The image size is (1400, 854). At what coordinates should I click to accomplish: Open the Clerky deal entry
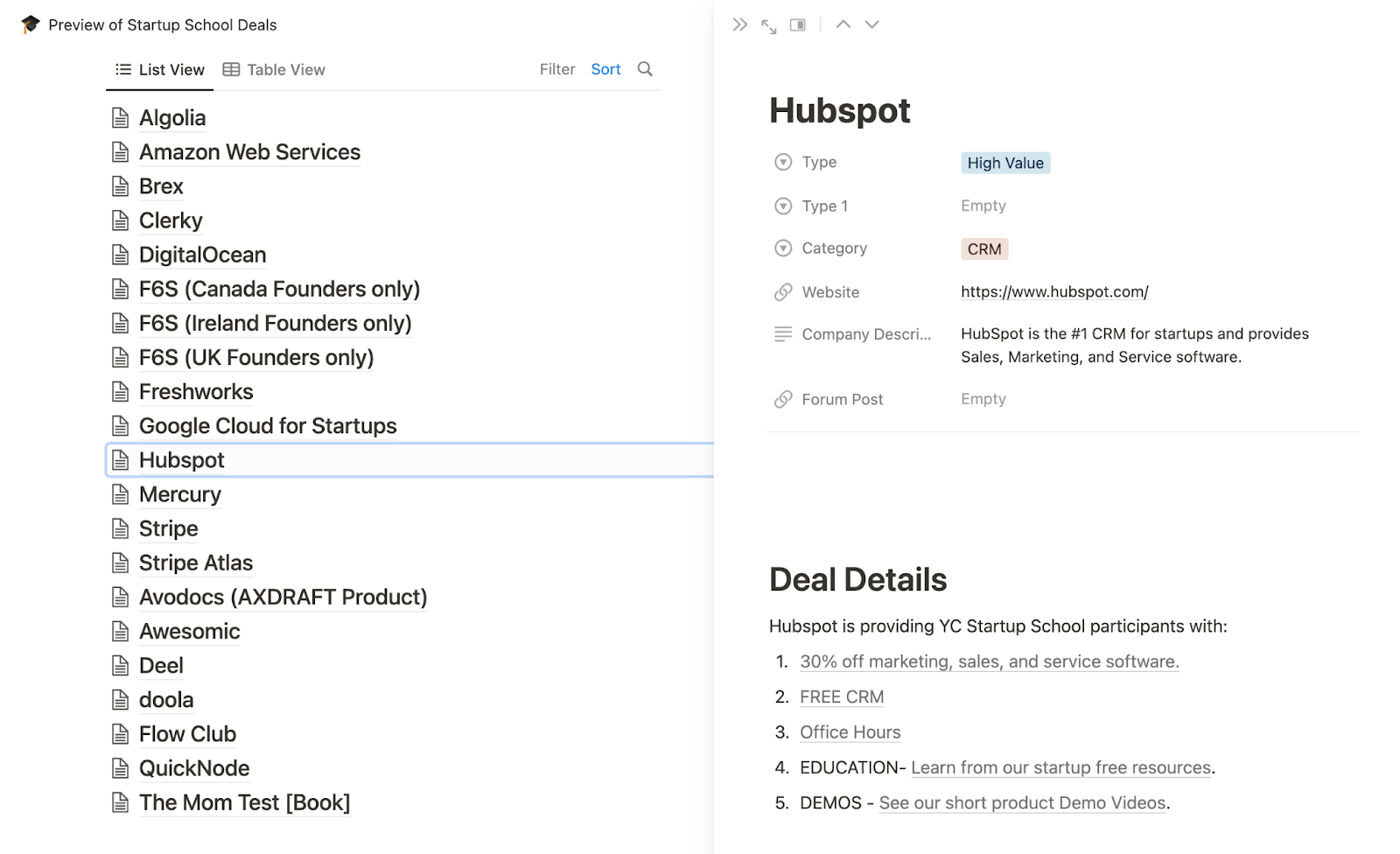tap(171, 220)
